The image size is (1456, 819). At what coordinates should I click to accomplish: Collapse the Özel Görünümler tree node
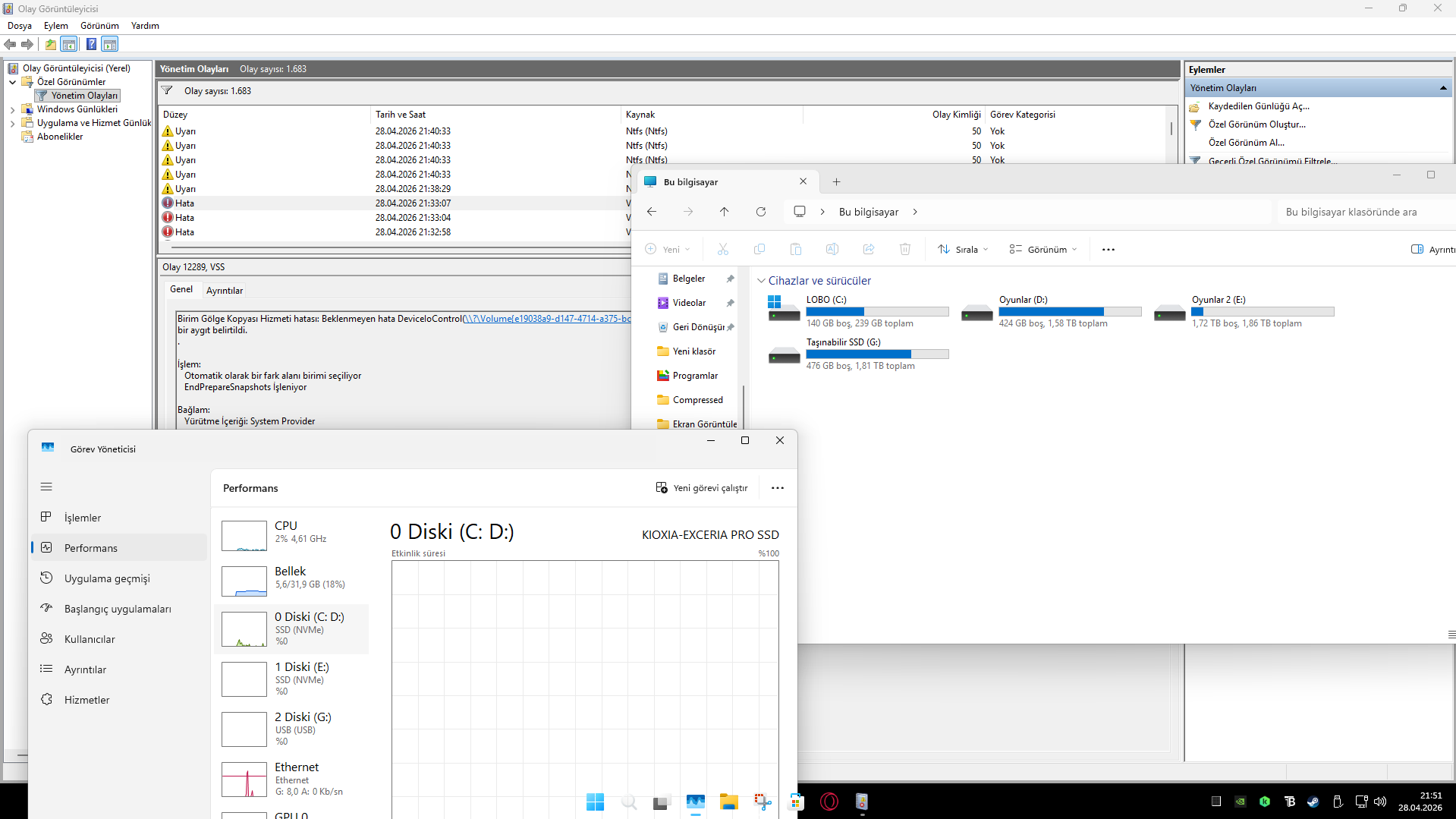[13, 82]
